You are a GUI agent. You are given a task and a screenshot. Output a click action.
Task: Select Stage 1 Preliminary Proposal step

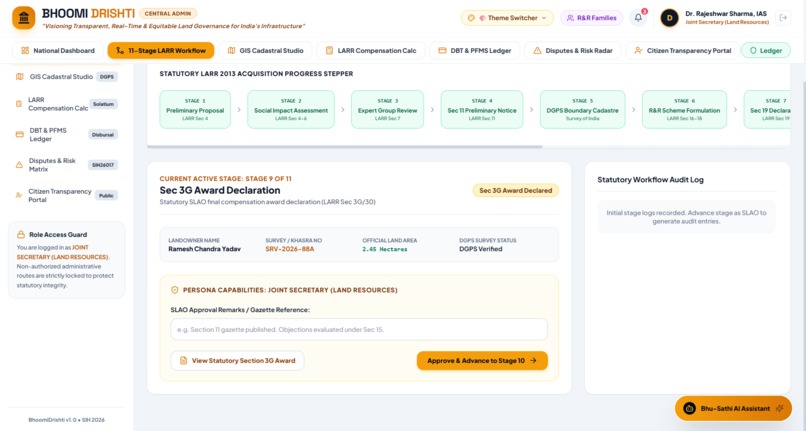tap(195, 110)
